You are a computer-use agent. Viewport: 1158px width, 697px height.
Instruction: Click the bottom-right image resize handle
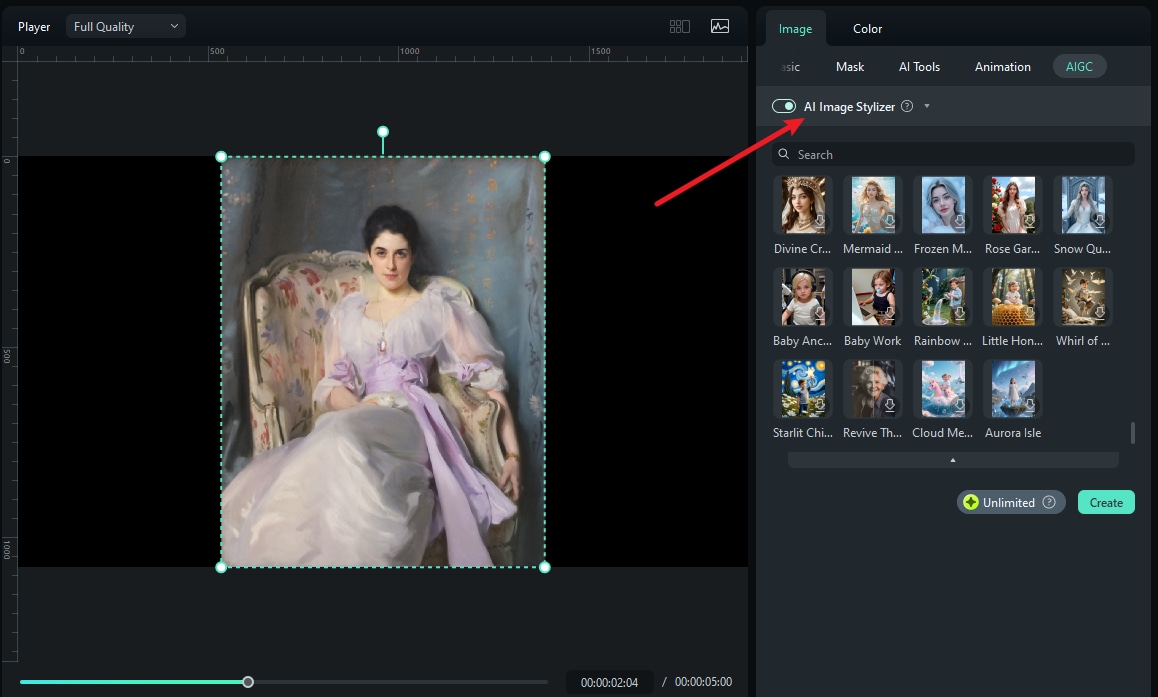(544, 567)
